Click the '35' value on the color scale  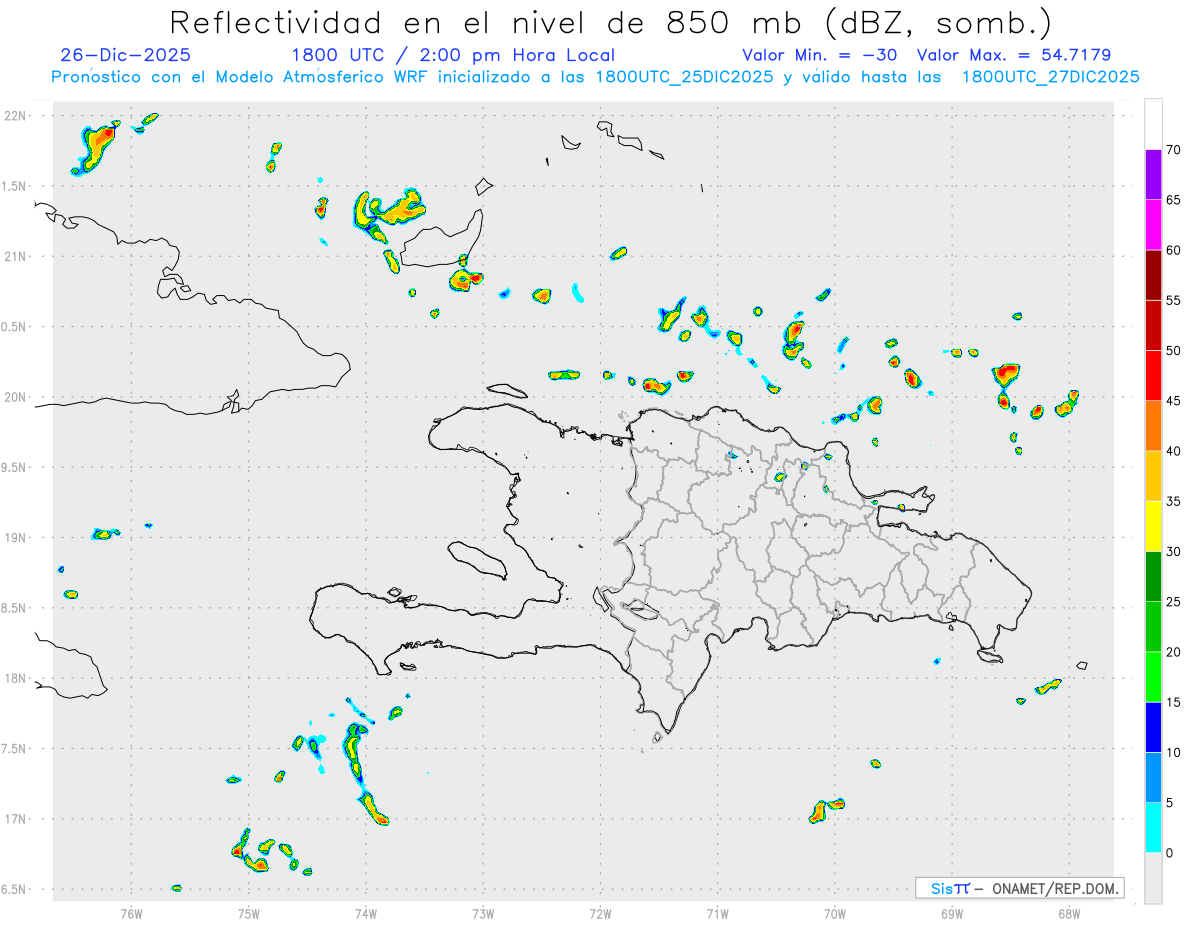(x=1174, y=501)
